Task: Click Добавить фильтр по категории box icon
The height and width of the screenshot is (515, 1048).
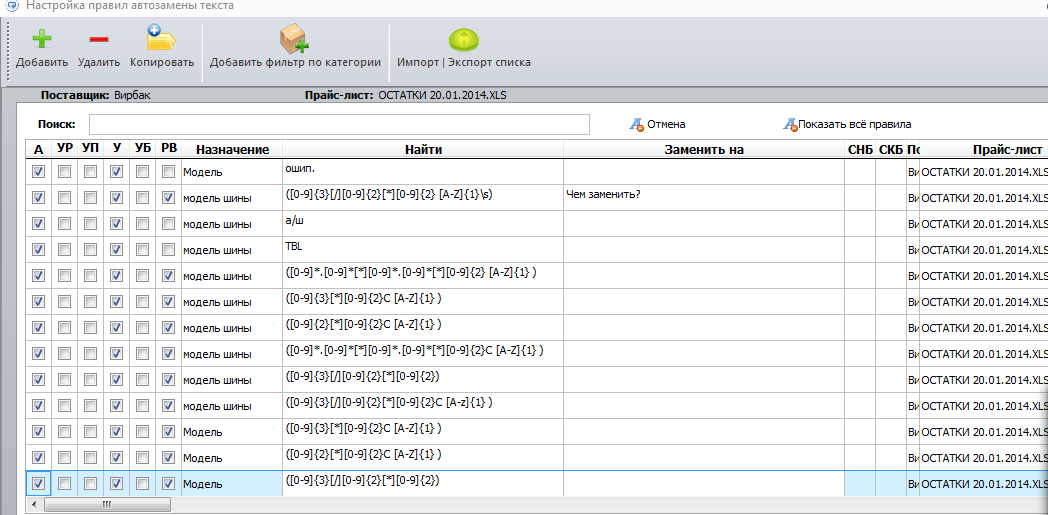Action: click(x=294, y=39)
